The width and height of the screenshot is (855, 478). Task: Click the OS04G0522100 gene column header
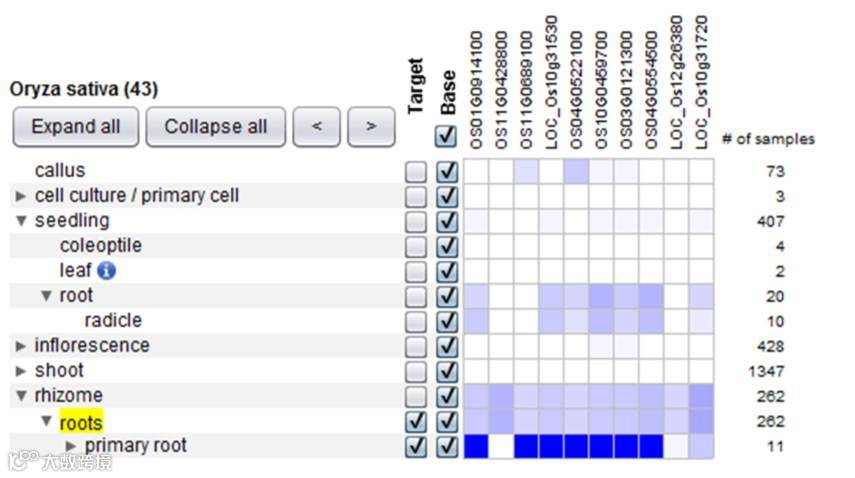pyautogui.click(x=576, y=90)
